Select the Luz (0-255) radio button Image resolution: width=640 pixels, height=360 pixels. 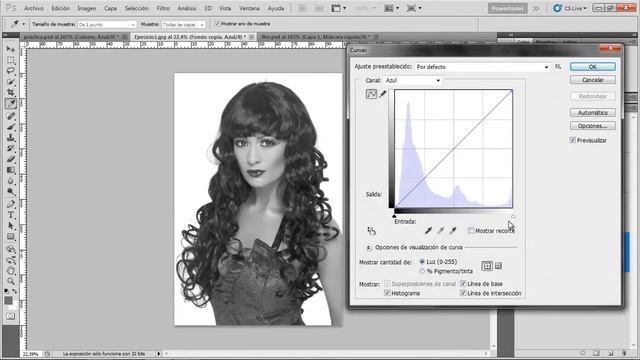[422, 262]
